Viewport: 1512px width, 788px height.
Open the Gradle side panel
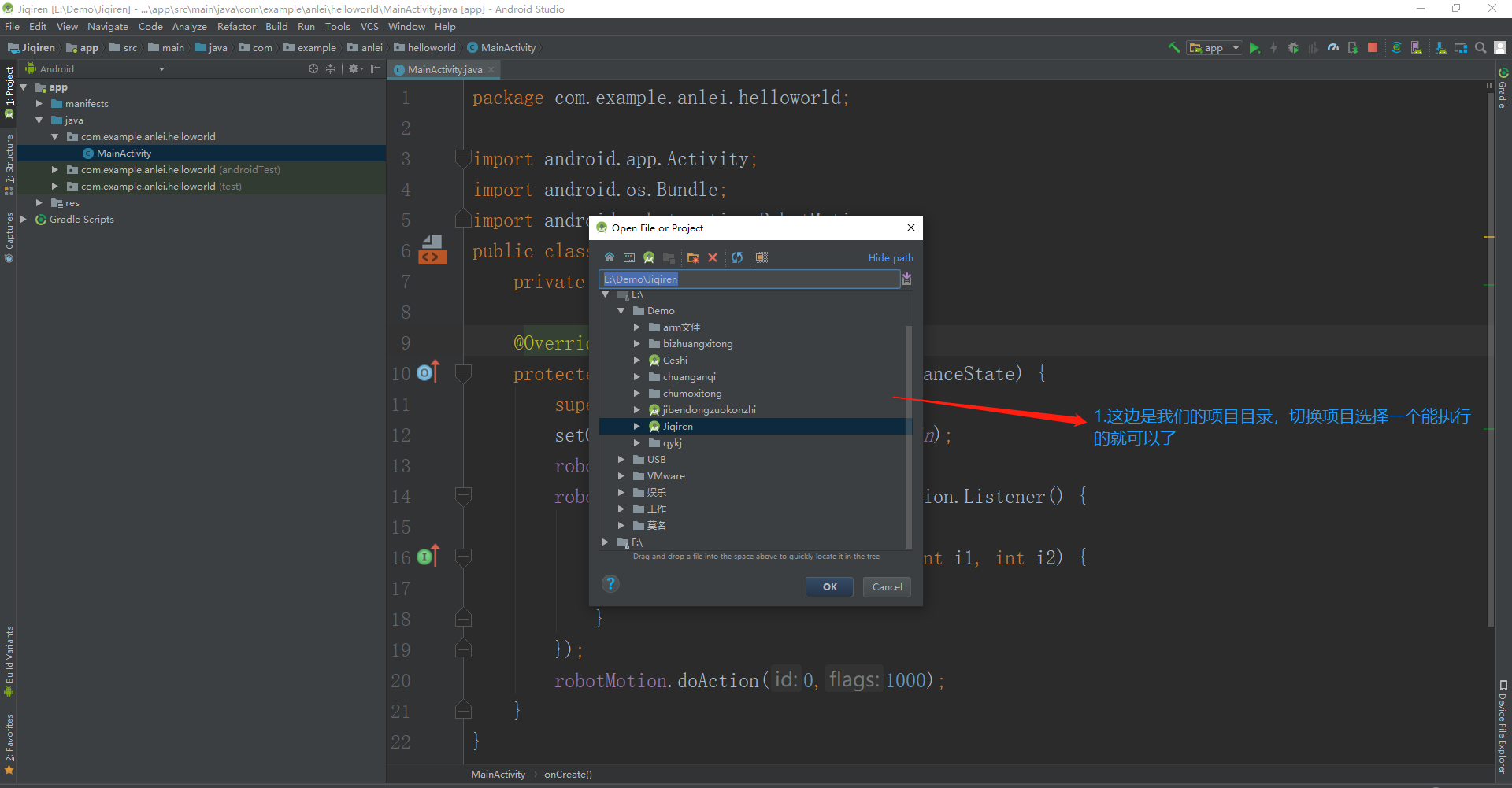(x=1503, y=87)
